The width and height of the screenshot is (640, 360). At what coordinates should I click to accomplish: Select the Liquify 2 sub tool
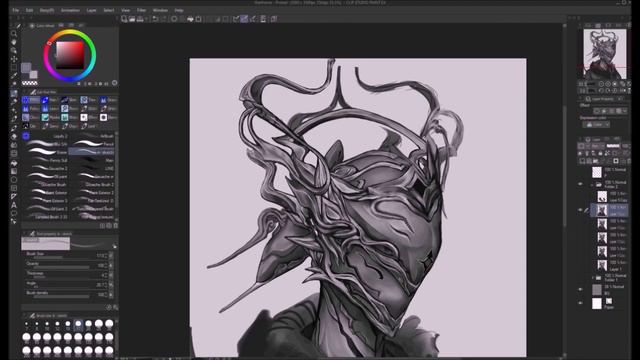coord(45,136)
